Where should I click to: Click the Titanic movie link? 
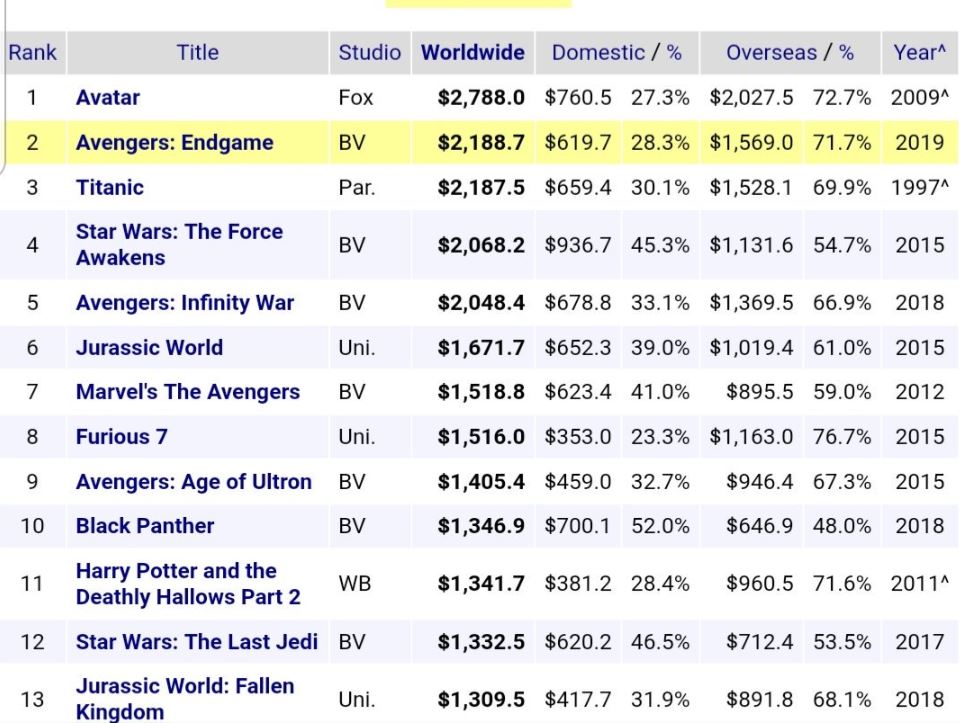[110, 187]
